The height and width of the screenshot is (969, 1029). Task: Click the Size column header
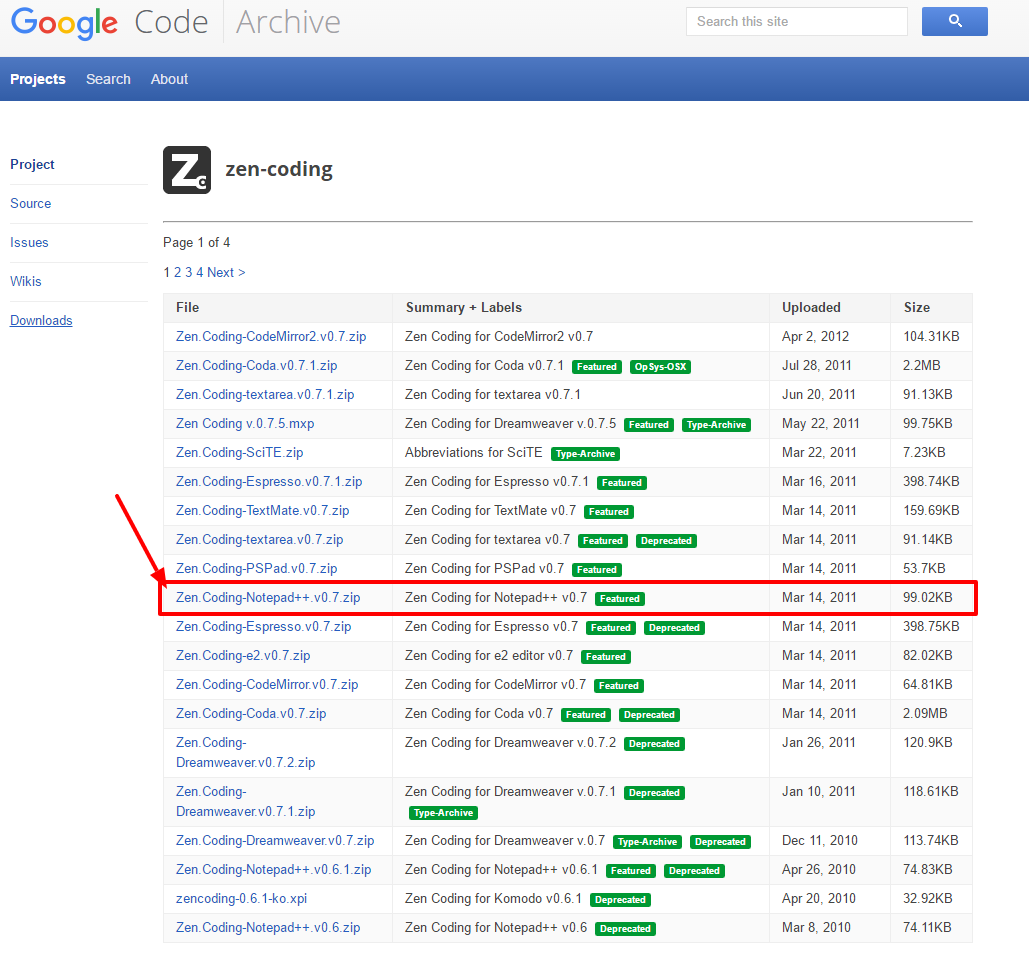[917, 307]
